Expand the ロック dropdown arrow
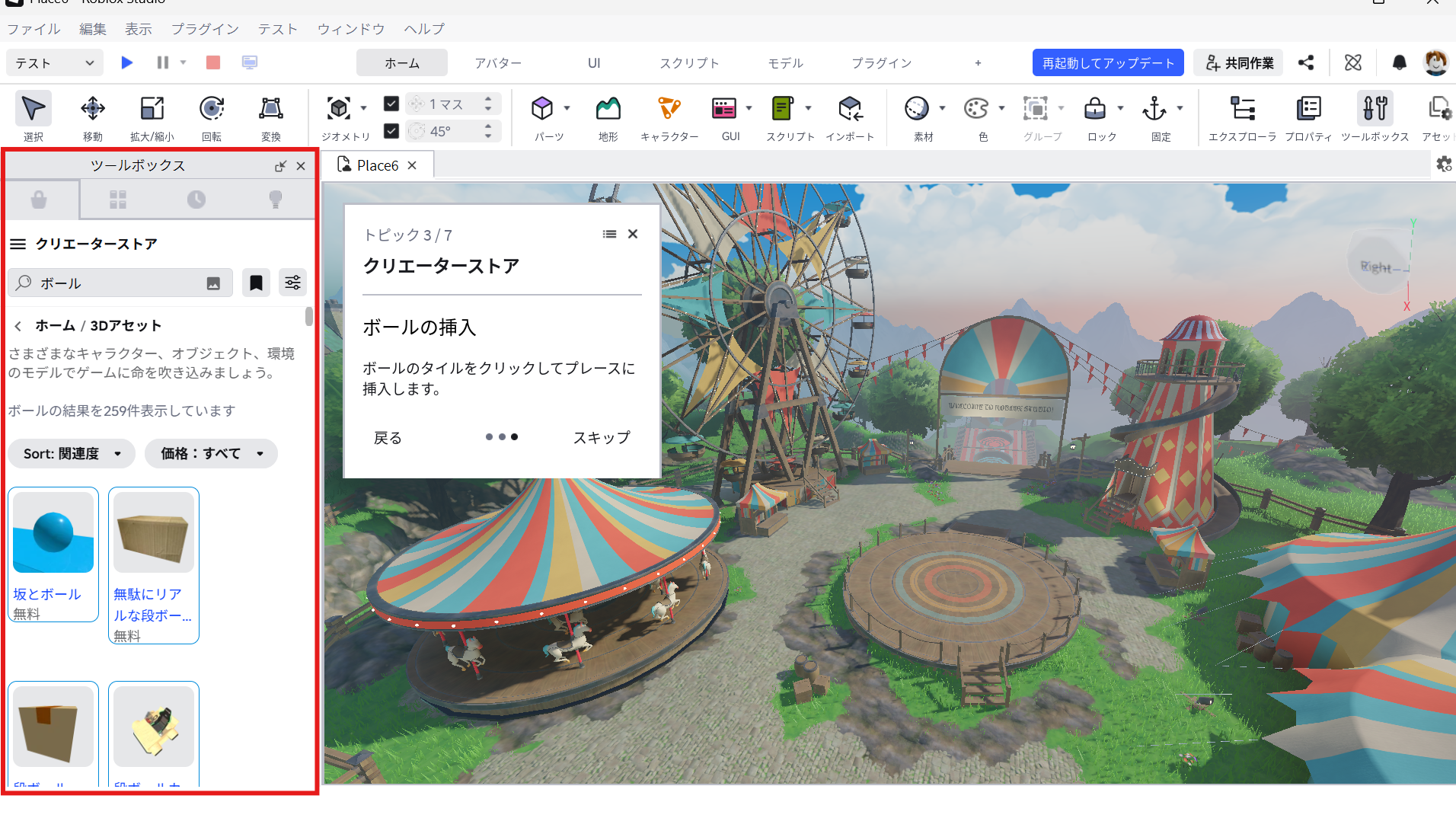 (1120, 108)
